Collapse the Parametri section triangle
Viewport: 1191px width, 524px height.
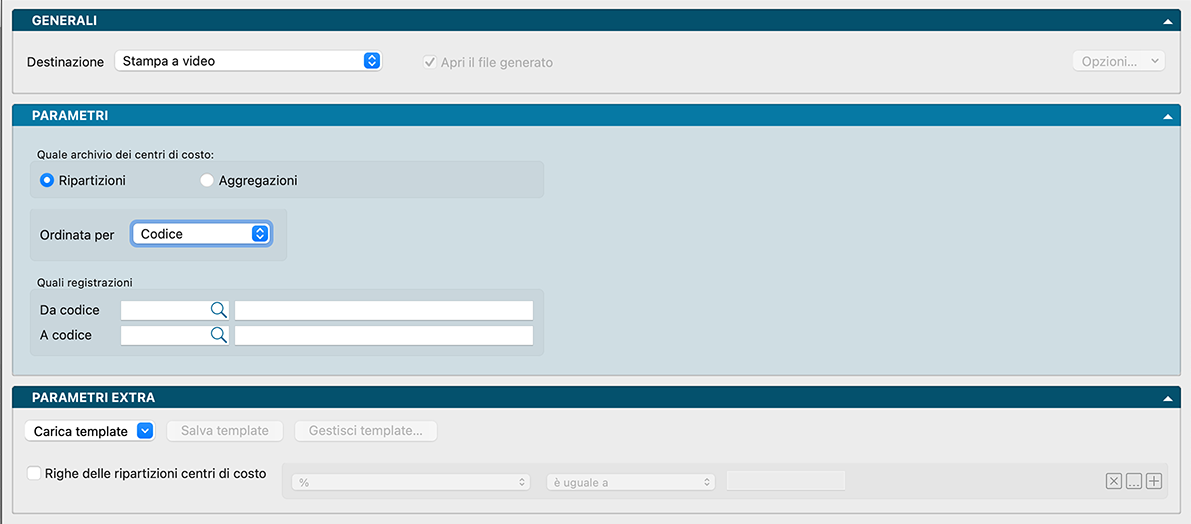point(1167,116)
